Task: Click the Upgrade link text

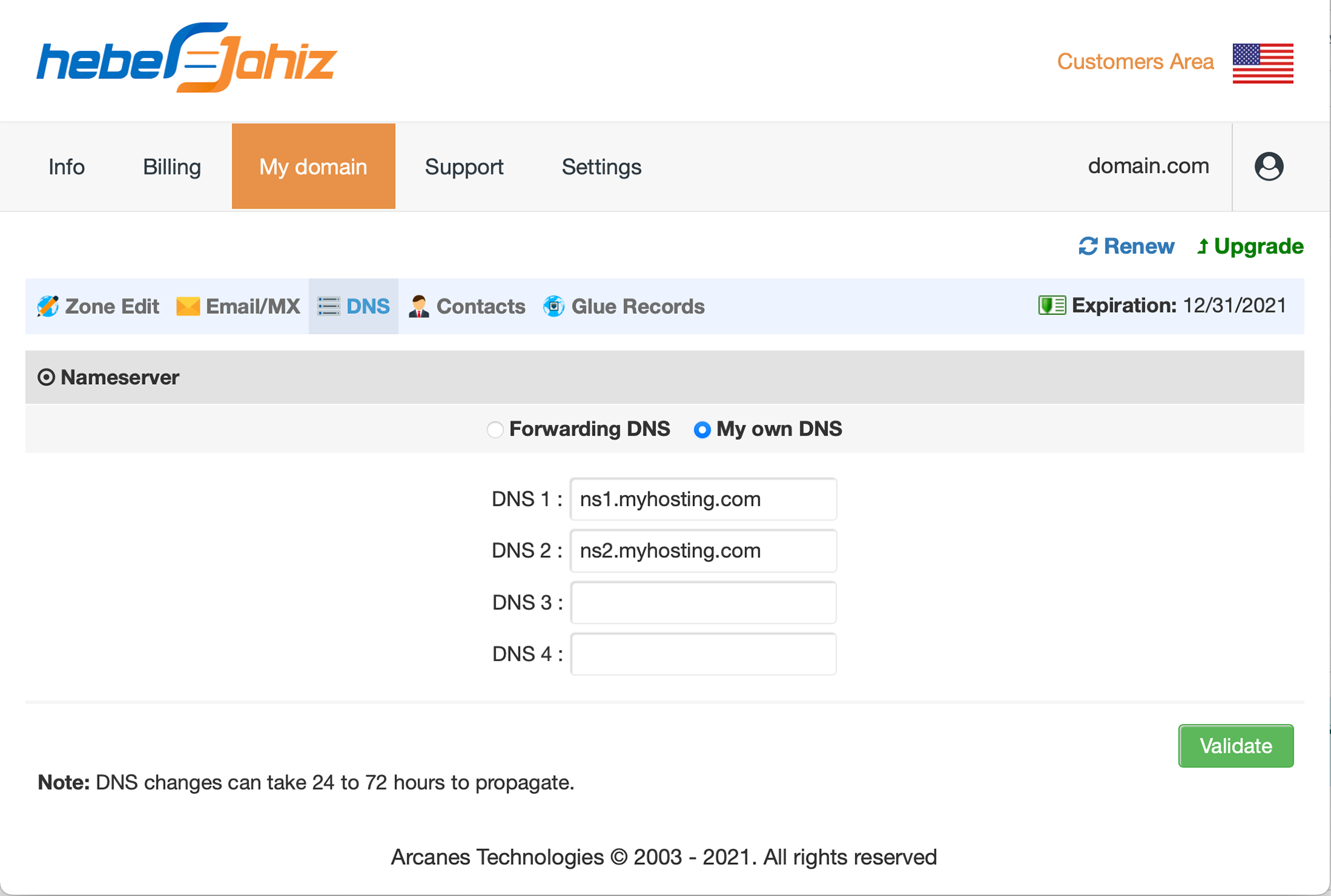Action: (x=1259, y=246)
